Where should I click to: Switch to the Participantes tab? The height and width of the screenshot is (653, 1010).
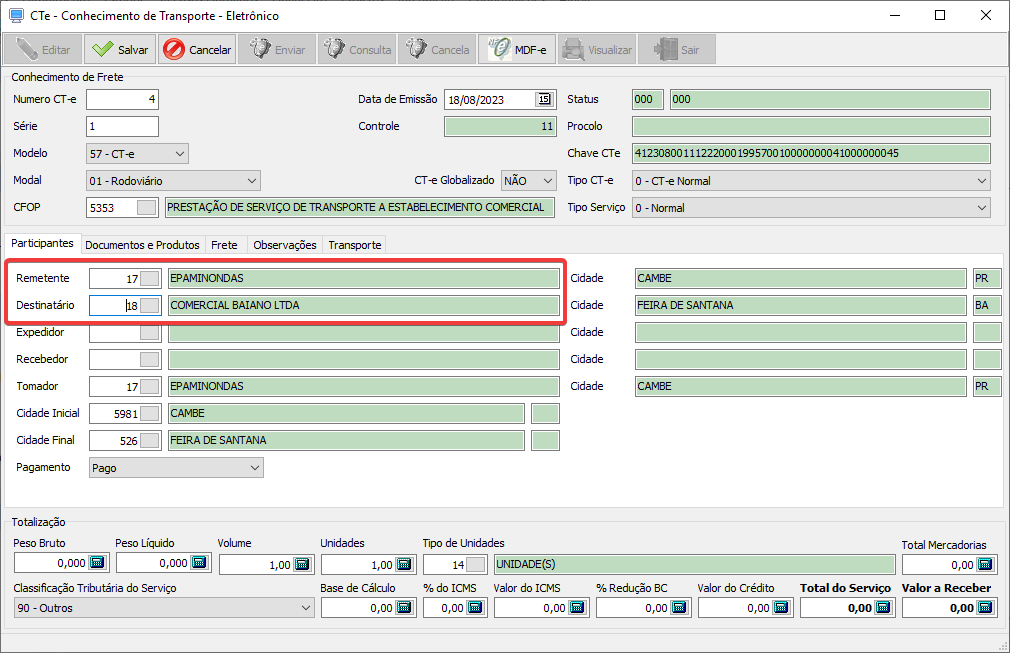(x=43, y=243)
